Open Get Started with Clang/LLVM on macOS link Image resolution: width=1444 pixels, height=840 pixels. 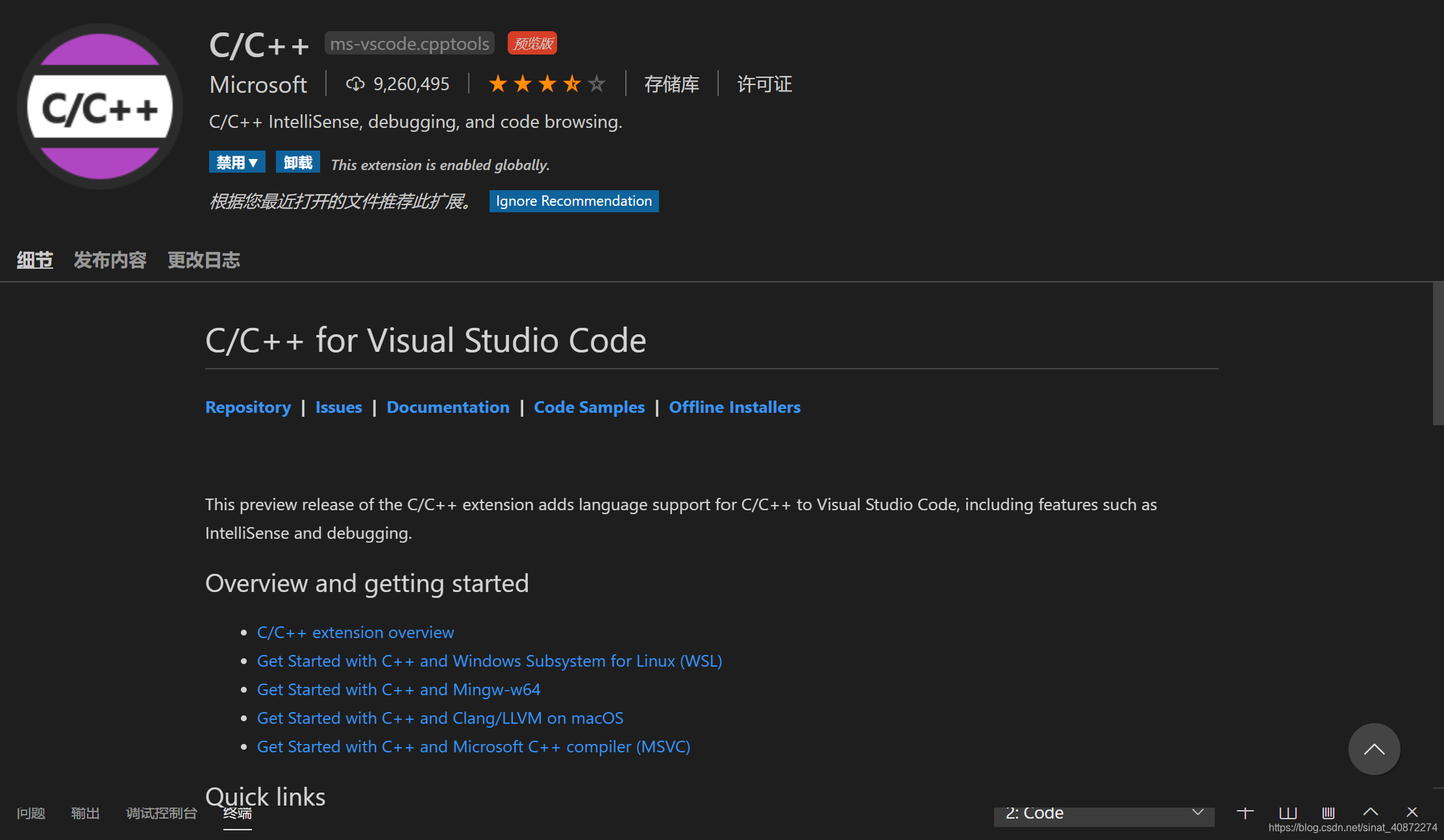(440, 718)
